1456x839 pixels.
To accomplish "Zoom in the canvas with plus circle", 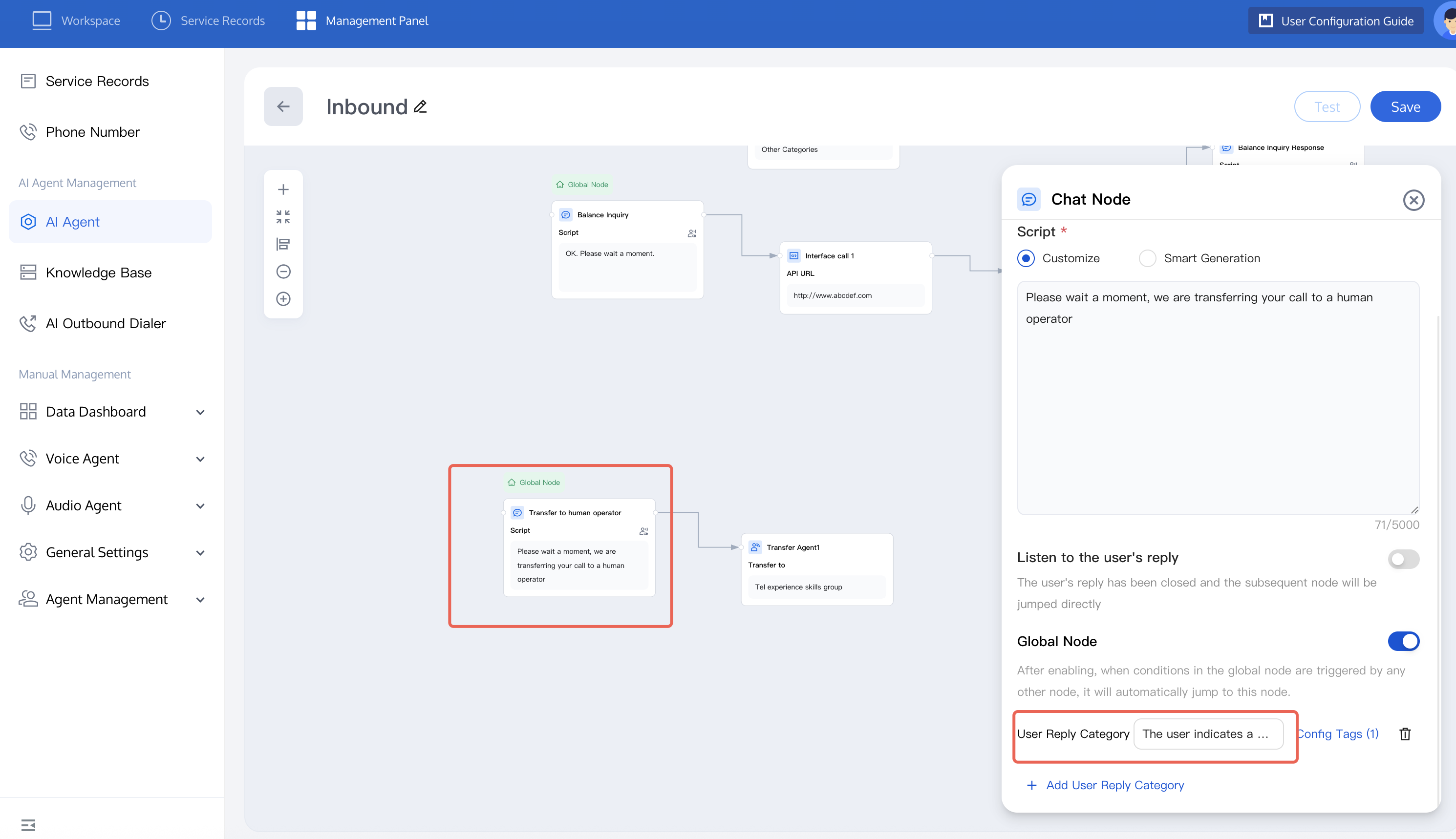I will 283,298.
